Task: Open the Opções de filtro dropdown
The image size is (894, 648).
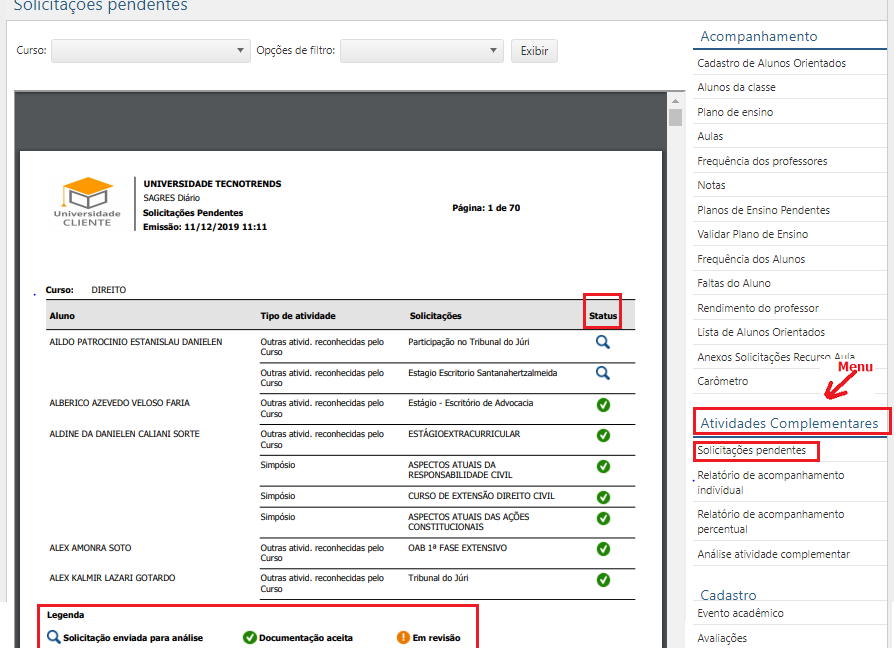Action: point(420,51)
